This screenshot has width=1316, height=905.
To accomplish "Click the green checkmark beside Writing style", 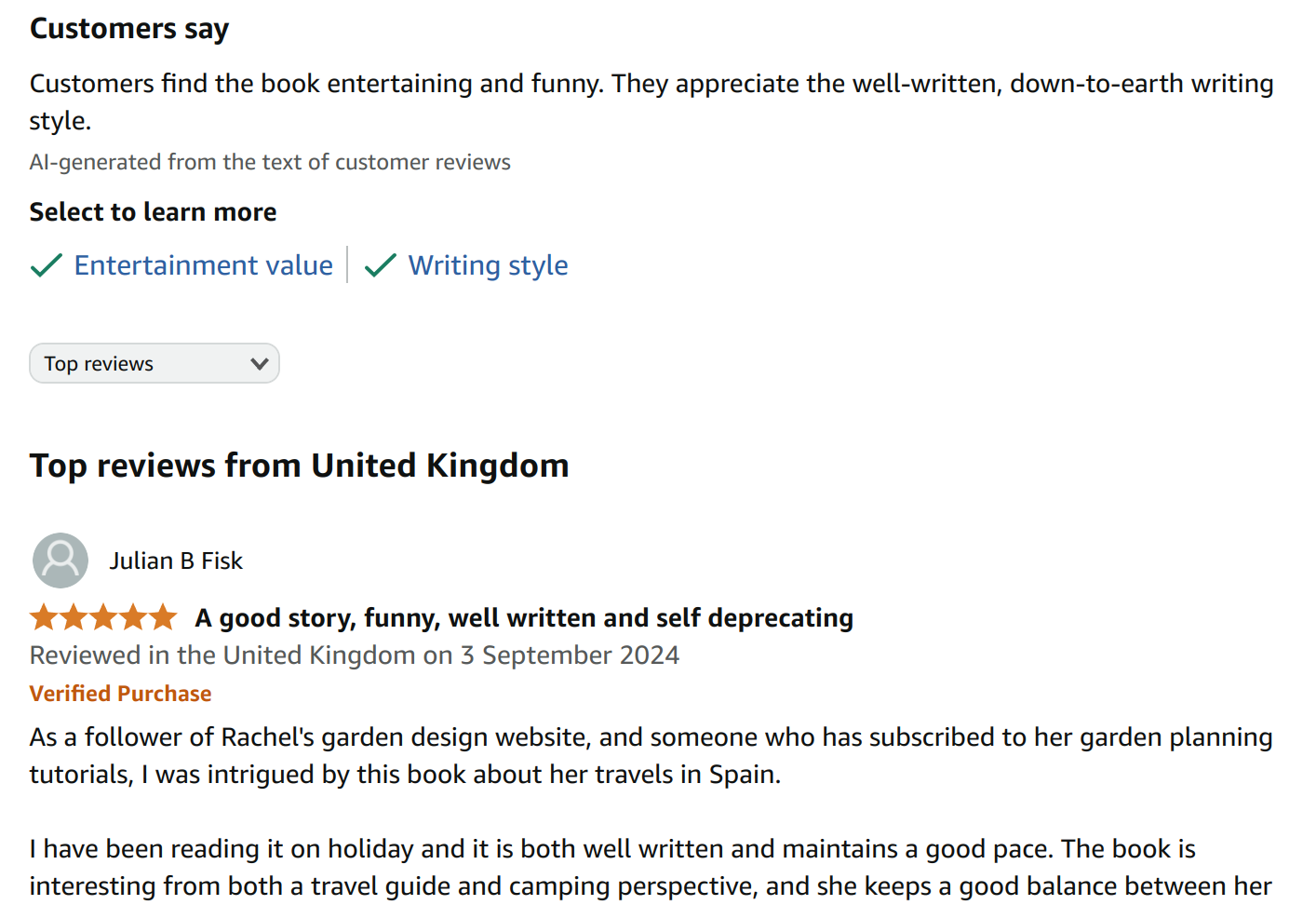I will click(380, 266).
